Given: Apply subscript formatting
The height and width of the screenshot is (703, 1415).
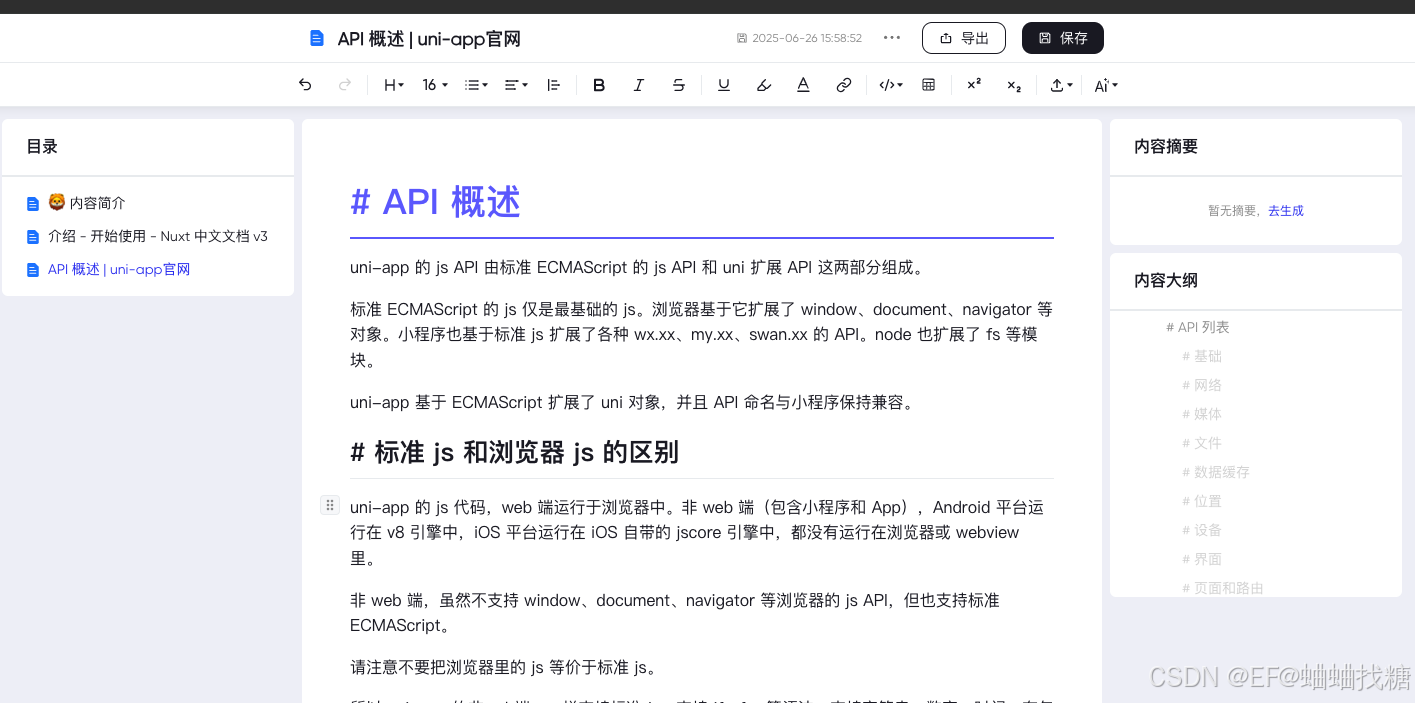Looking at the screenshot, I should 1014,85.
